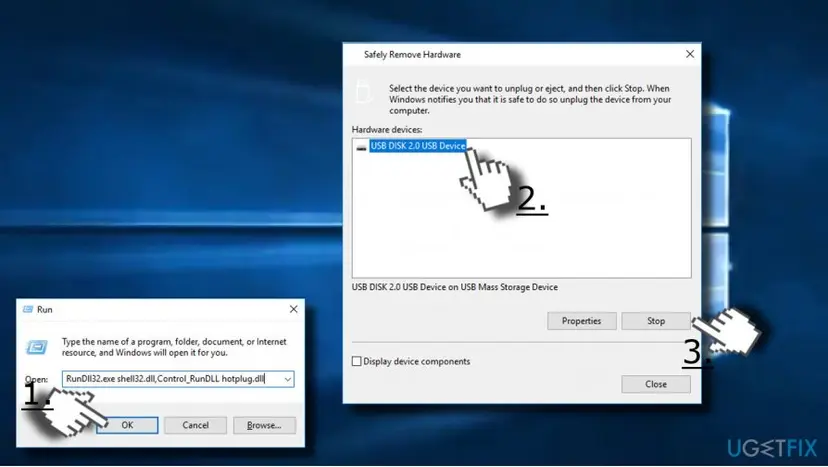The width and height of the screenshot is (828, 467).
Task: Click OK in the Run dialog
Action: [x=127, y=425]
